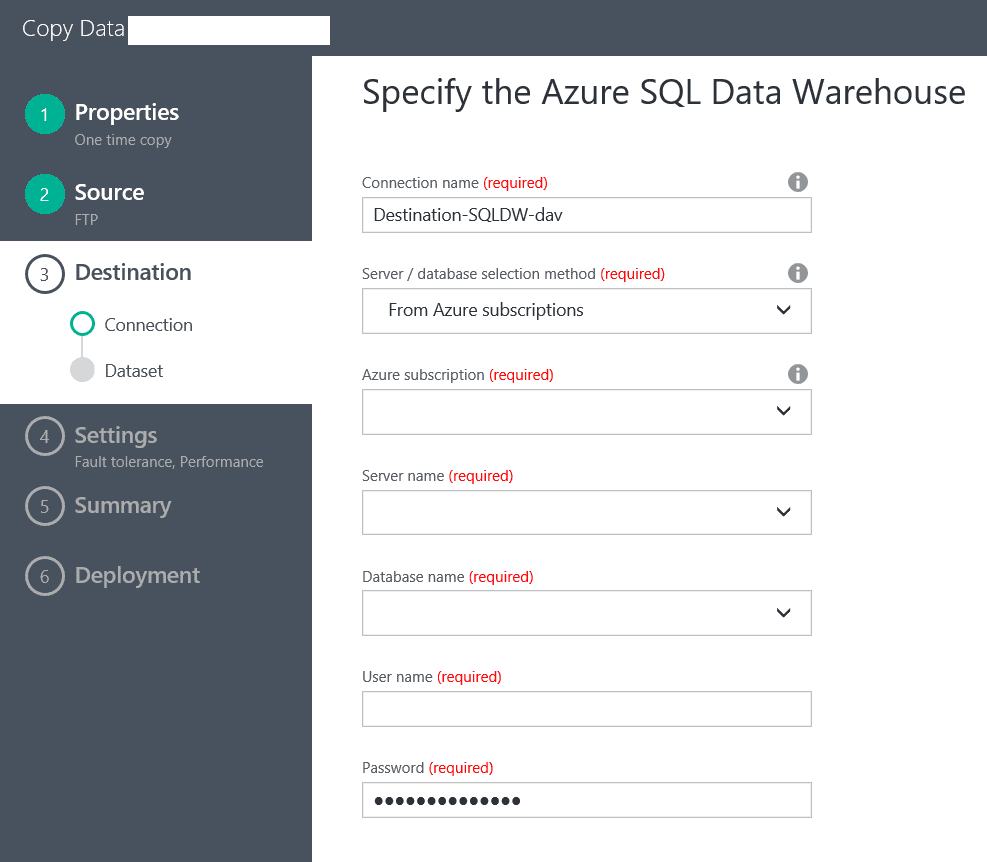Go to the Properties wizard step
The image size is (987, 862).
click(127, 112)
